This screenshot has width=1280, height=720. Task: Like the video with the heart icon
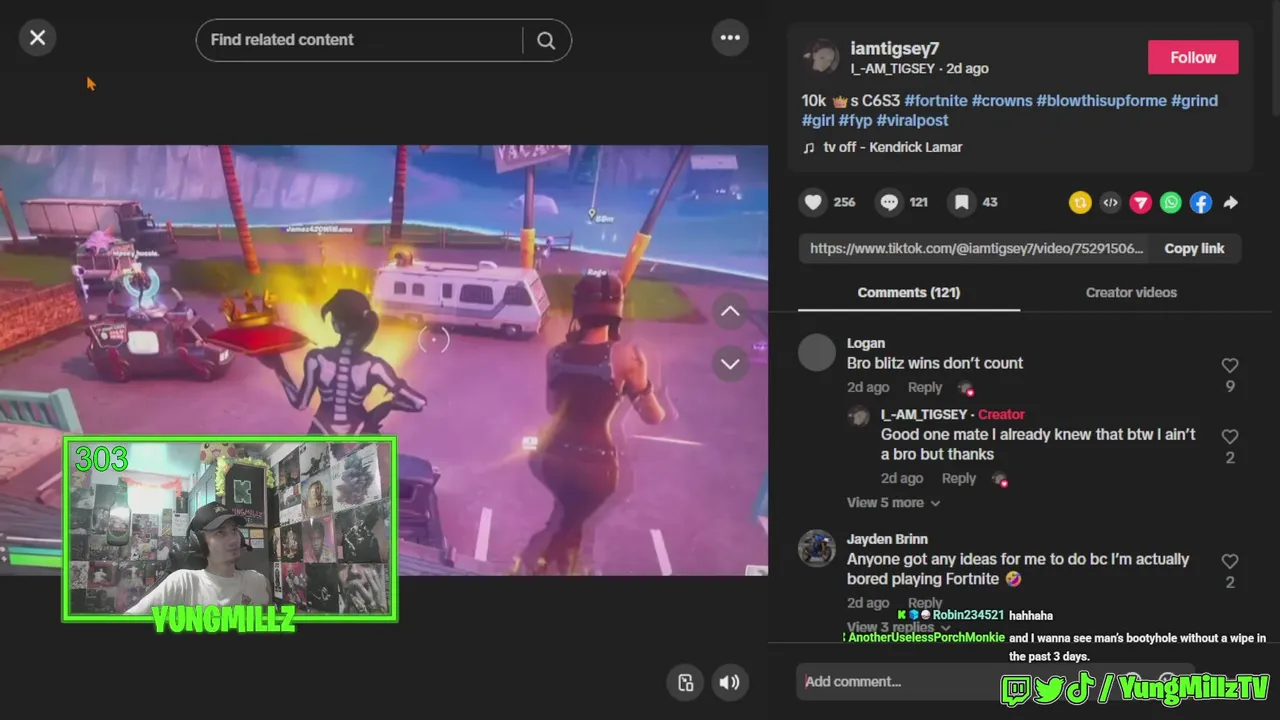tap(813, 203)
